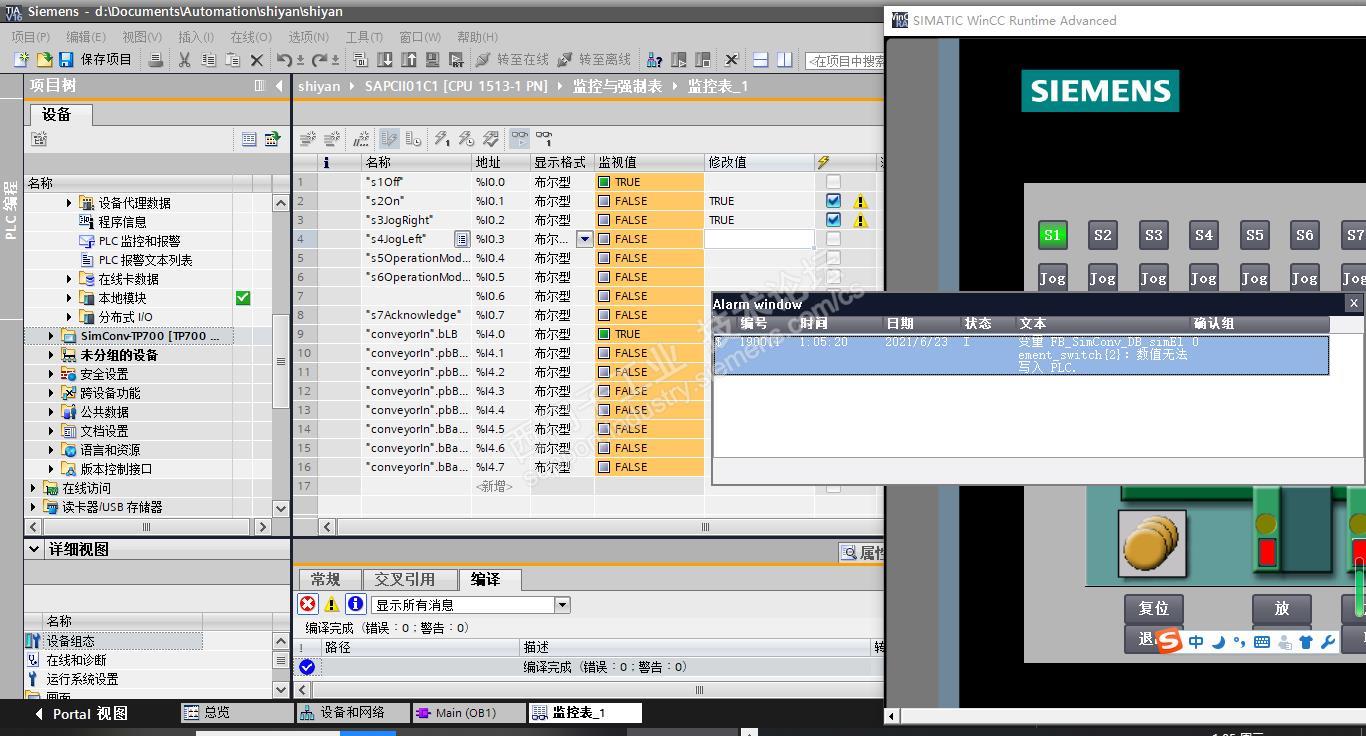The height and width of the screenshot is (736, 1366).
Task: Open the 项目(P) menu
Action: click(x=31, y=37)
